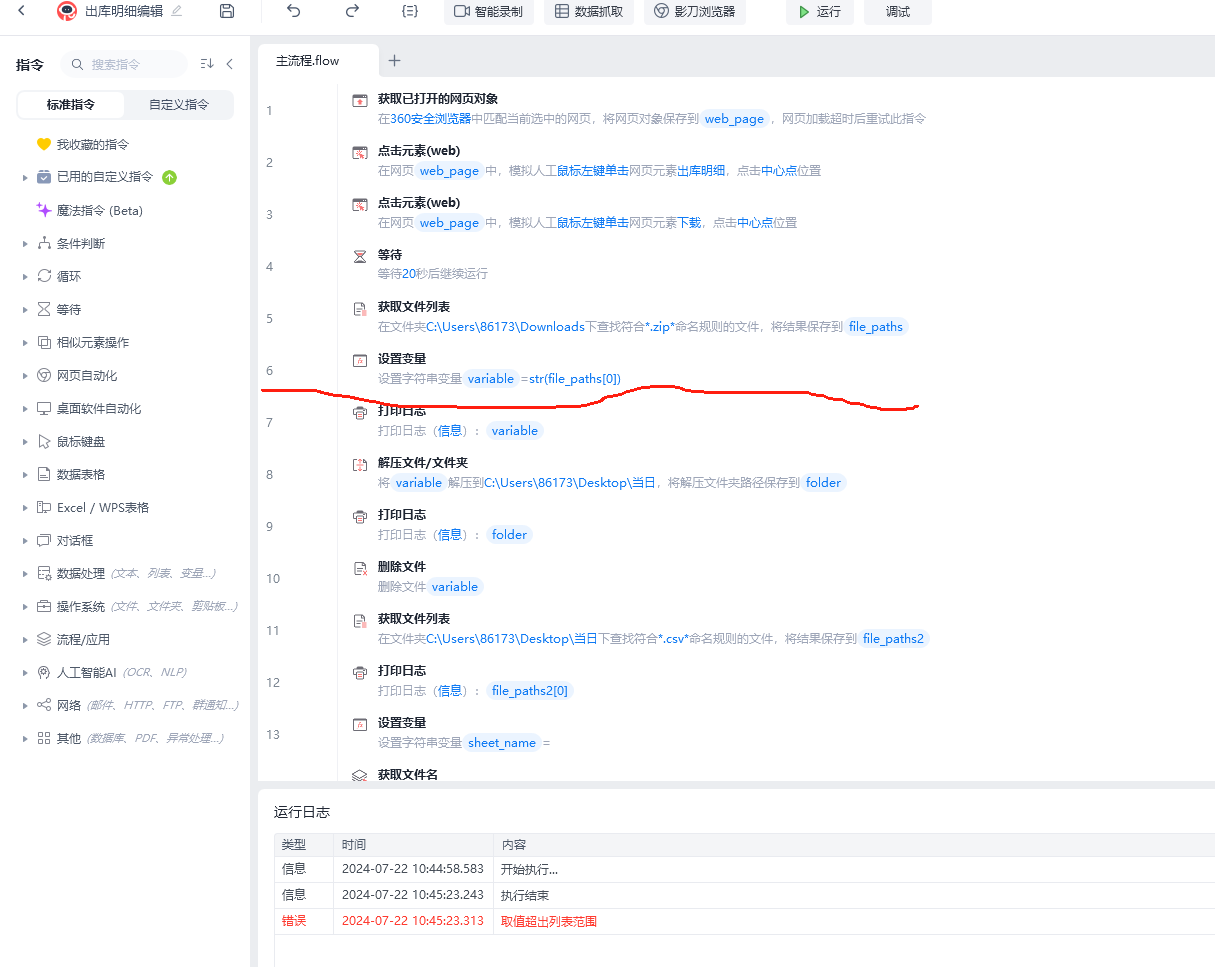
Task: Click the step 9 打印日志 printer icon
Action: (x=360, y=516)
